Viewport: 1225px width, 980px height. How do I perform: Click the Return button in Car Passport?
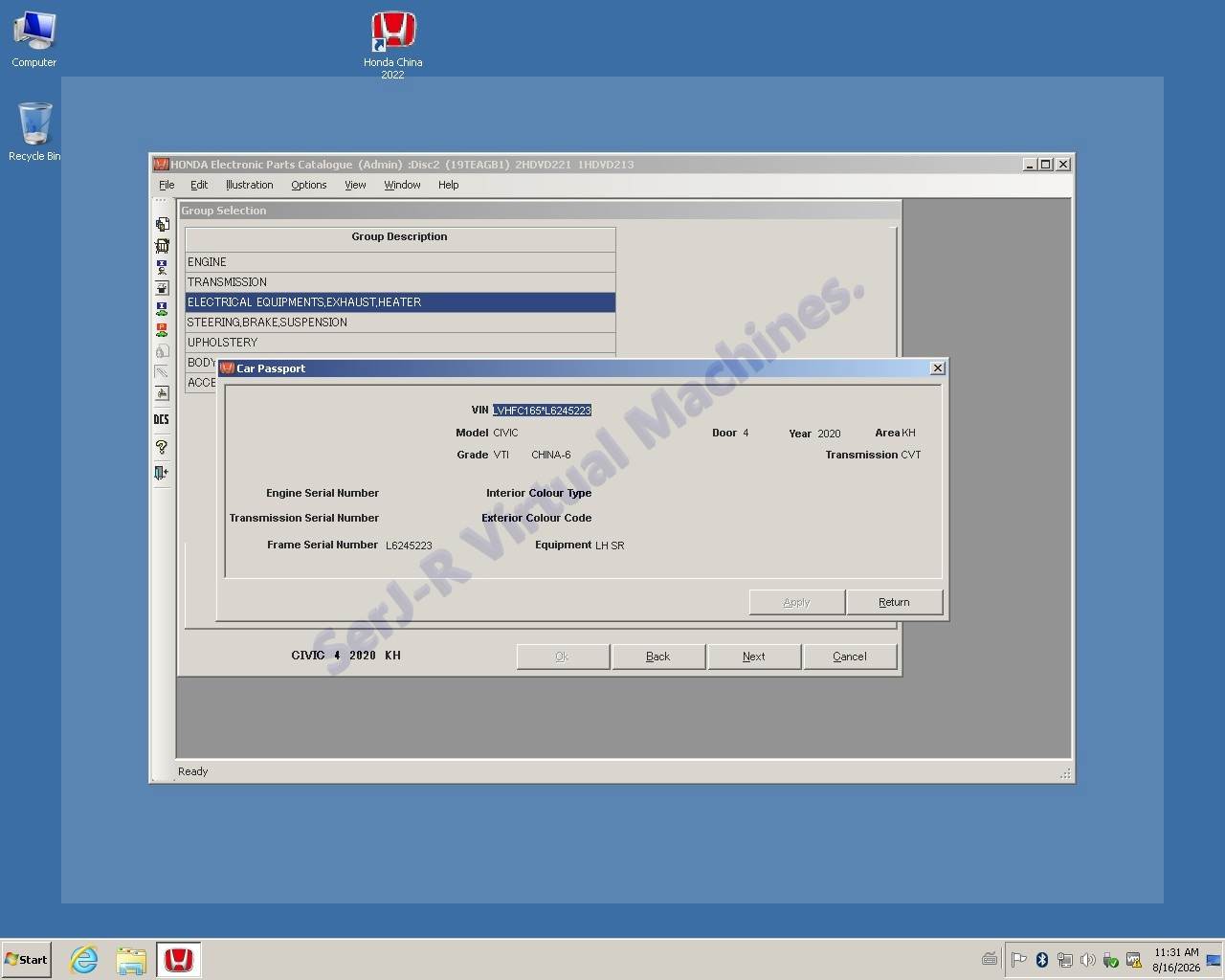pos(894,602)
